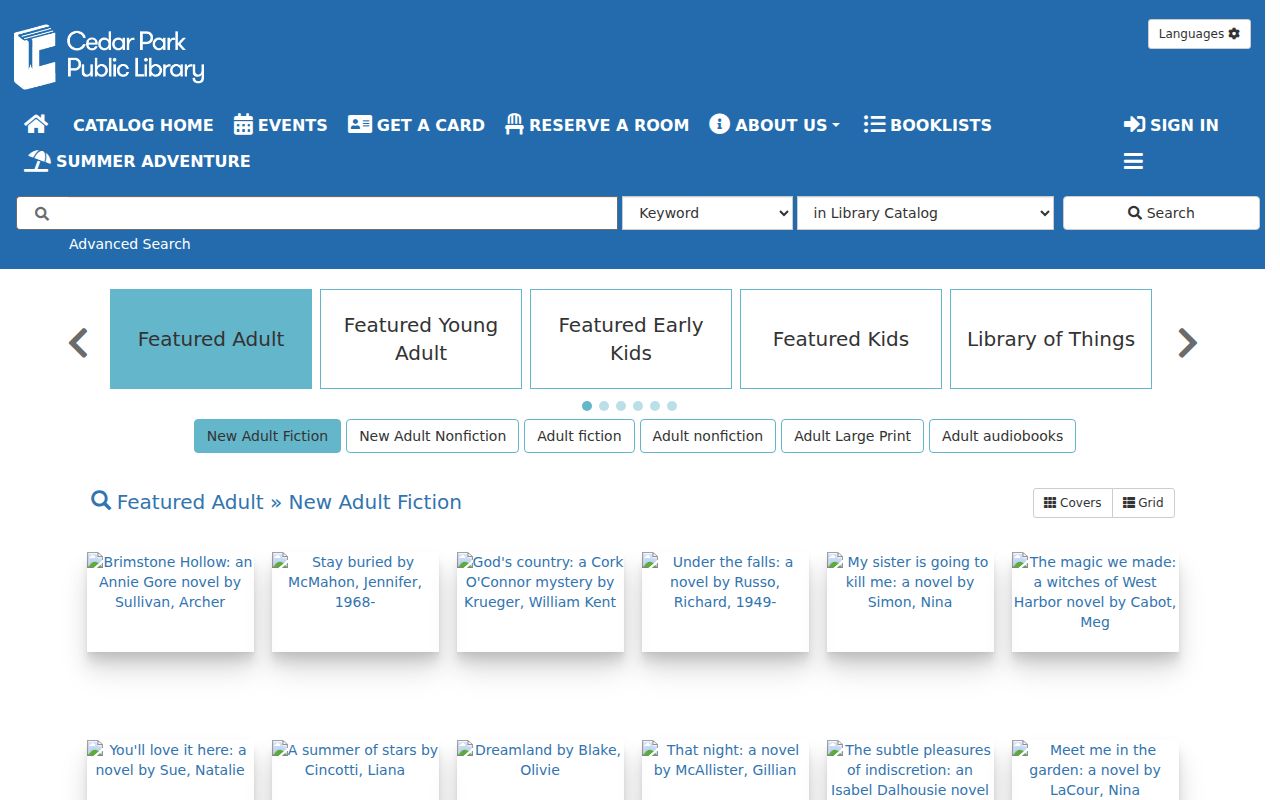1280x800 pixels.
Task: Go to library home via house icon
Action: tap(36, 125)
